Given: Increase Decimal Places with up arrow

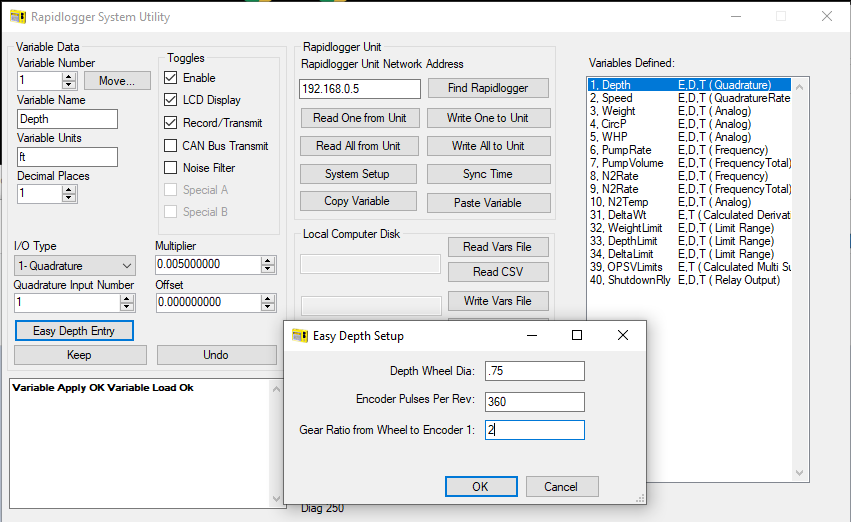Looking at the screenshot, I should click(x=68, y=190).
